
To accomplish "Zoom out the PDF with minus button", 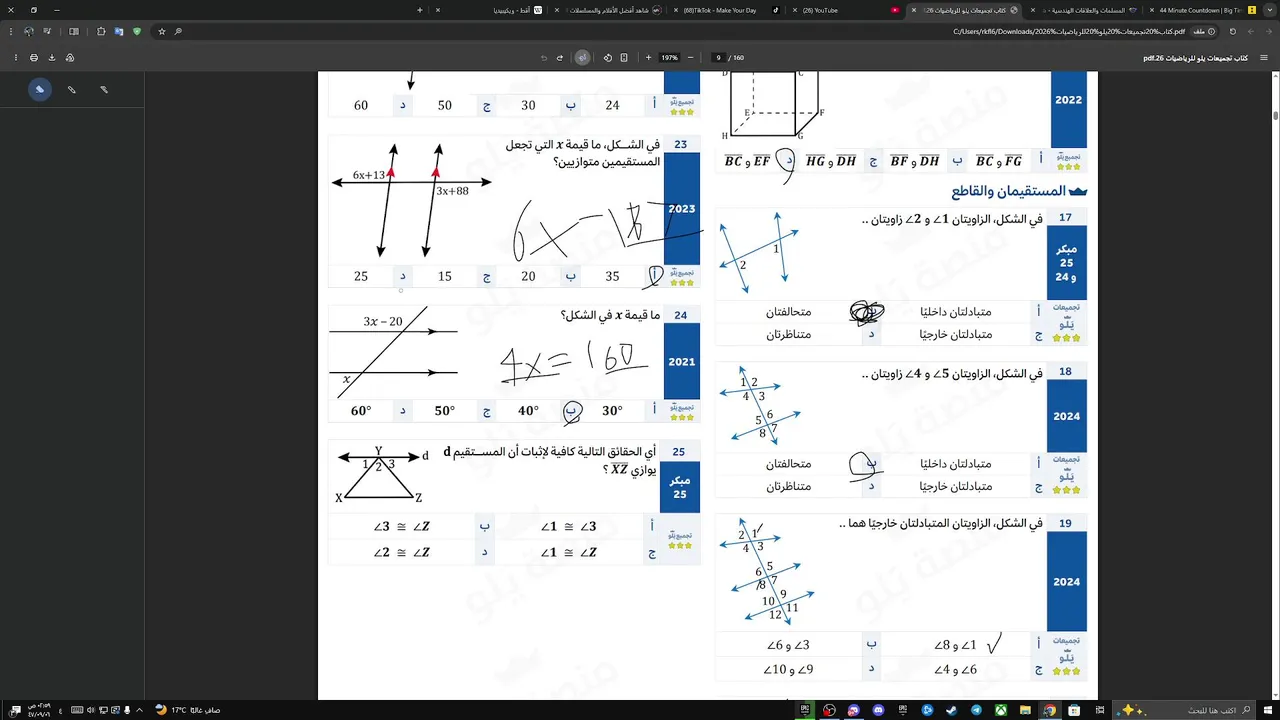I will [x=690, y=57].
